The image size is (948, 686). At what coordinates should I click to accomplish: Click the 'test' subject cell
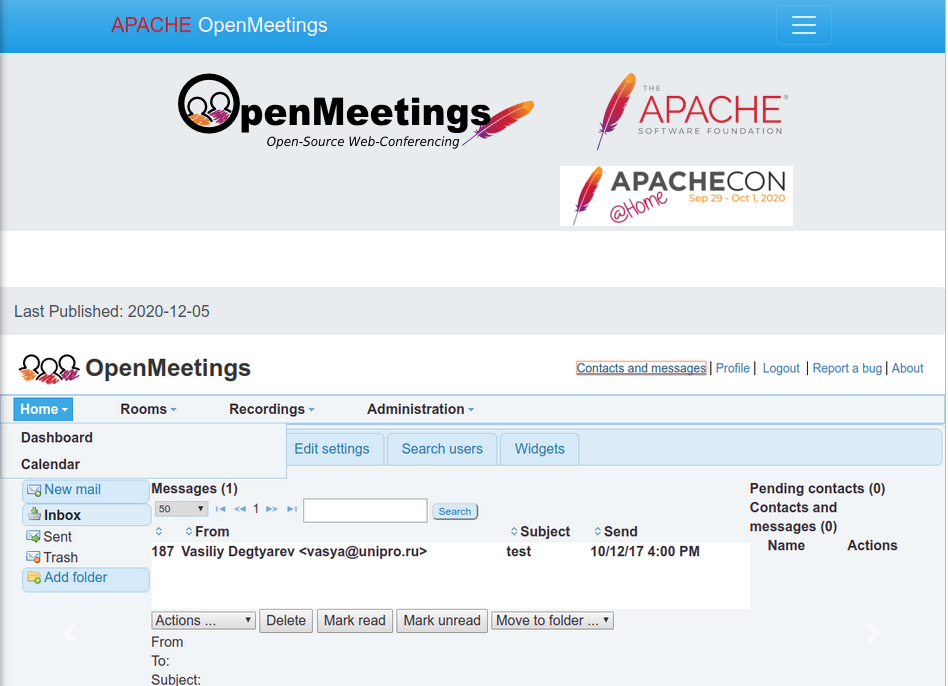[519, 551]
